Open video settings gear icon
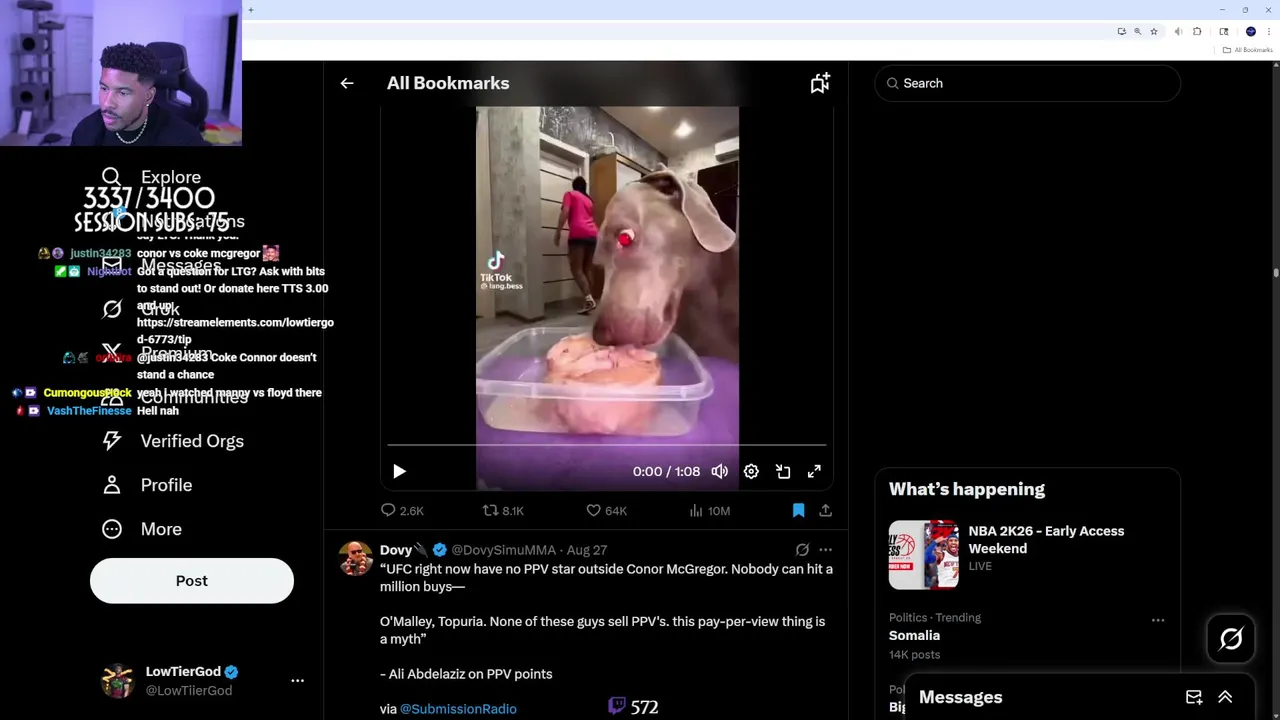The image size is (1280, 720). click(x=751, y=471)
